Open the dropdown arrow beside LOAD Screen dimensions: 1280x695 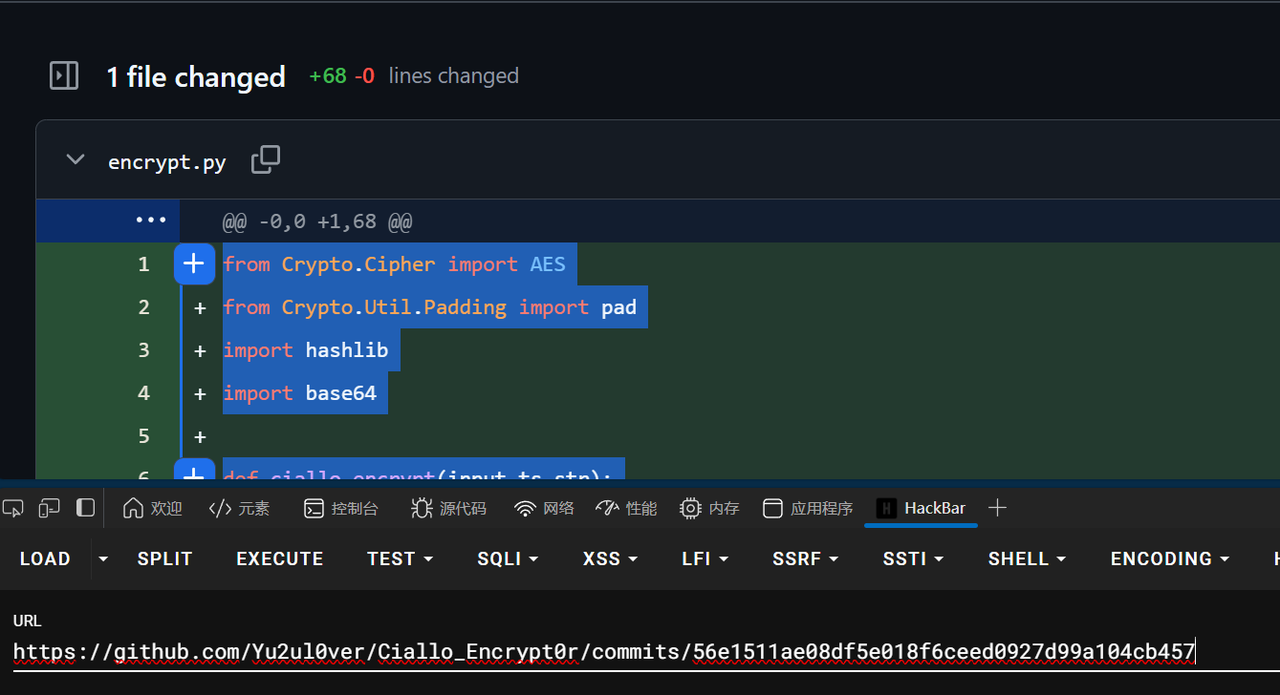coord(103,559)
